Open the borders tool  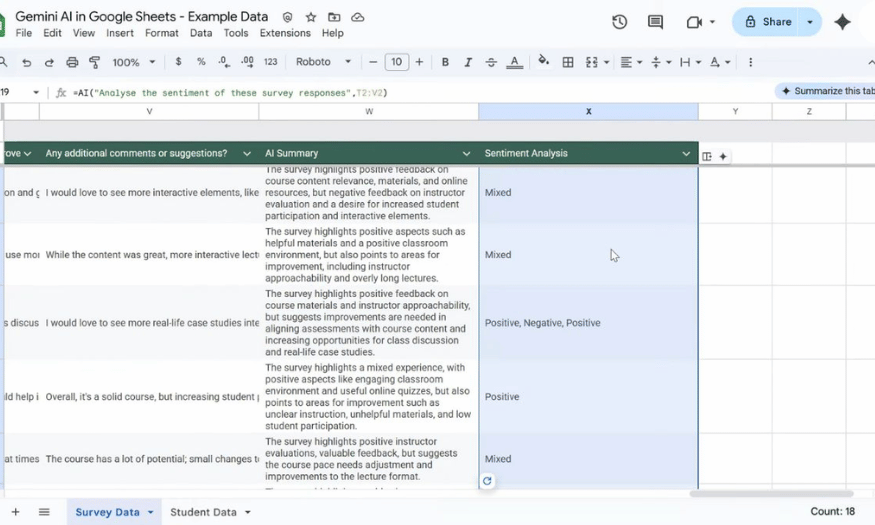point(568,62)
